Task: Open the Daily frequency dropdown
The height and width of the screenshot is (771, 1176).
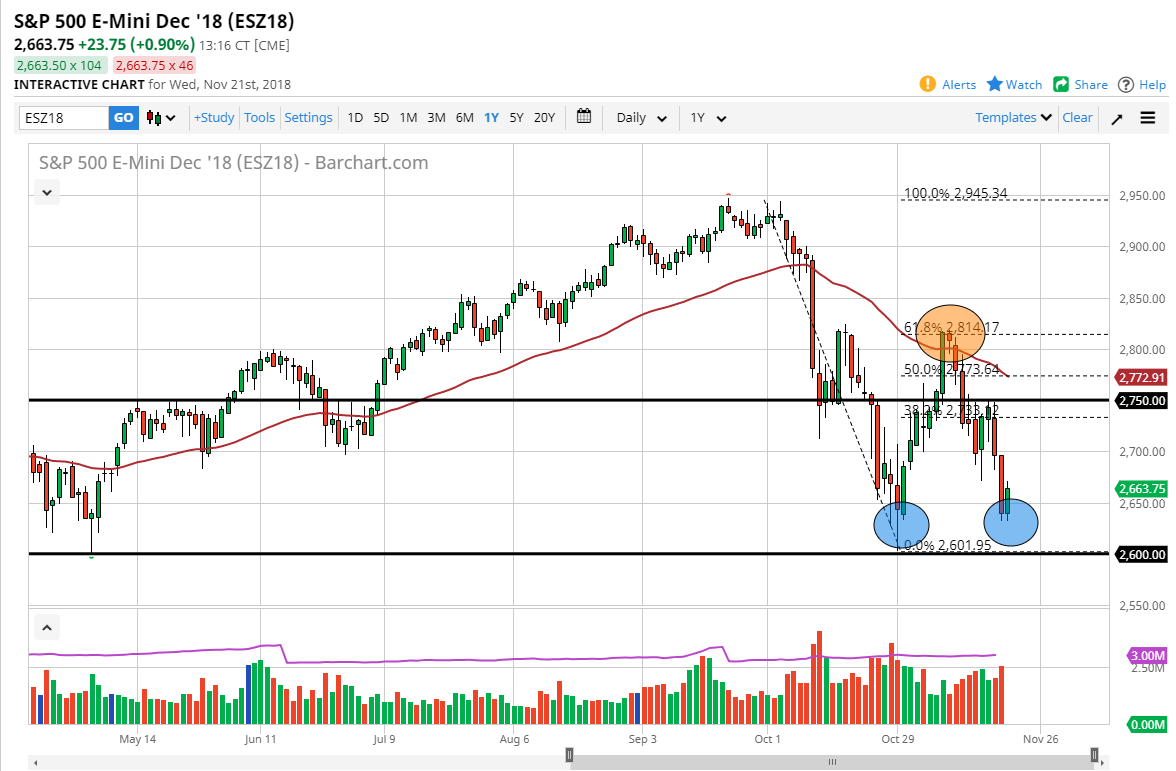Action: [640, 117]
